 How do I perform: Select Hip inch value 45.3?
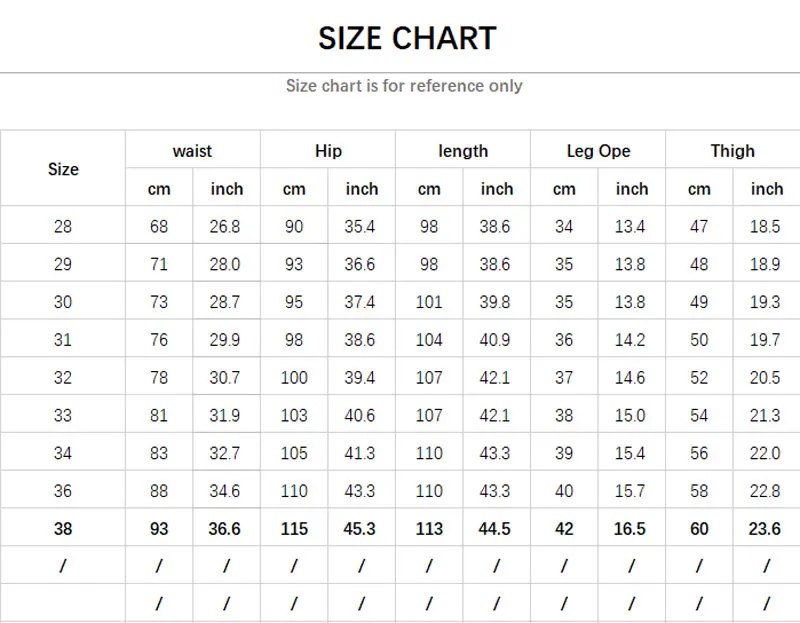pyautogui.click(x=359, y=529)
